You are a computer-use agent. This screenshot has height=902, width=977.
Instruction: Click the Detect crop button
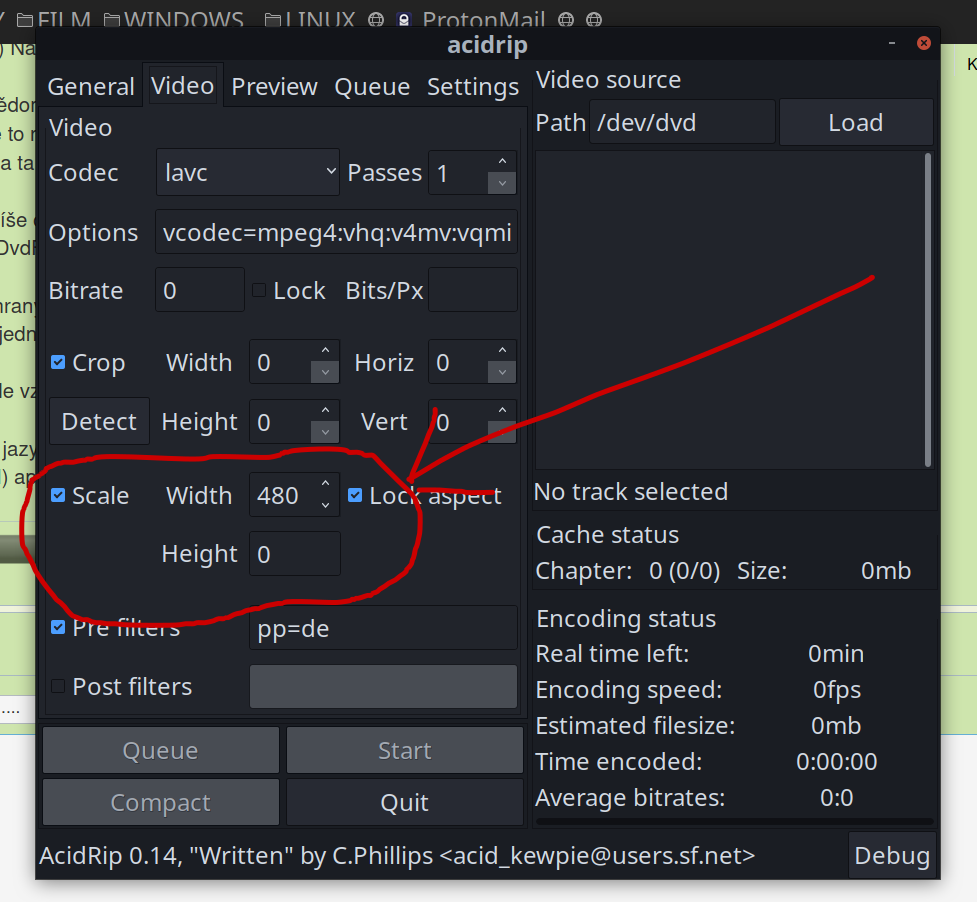pyautogui.click(x=99, y=422)
